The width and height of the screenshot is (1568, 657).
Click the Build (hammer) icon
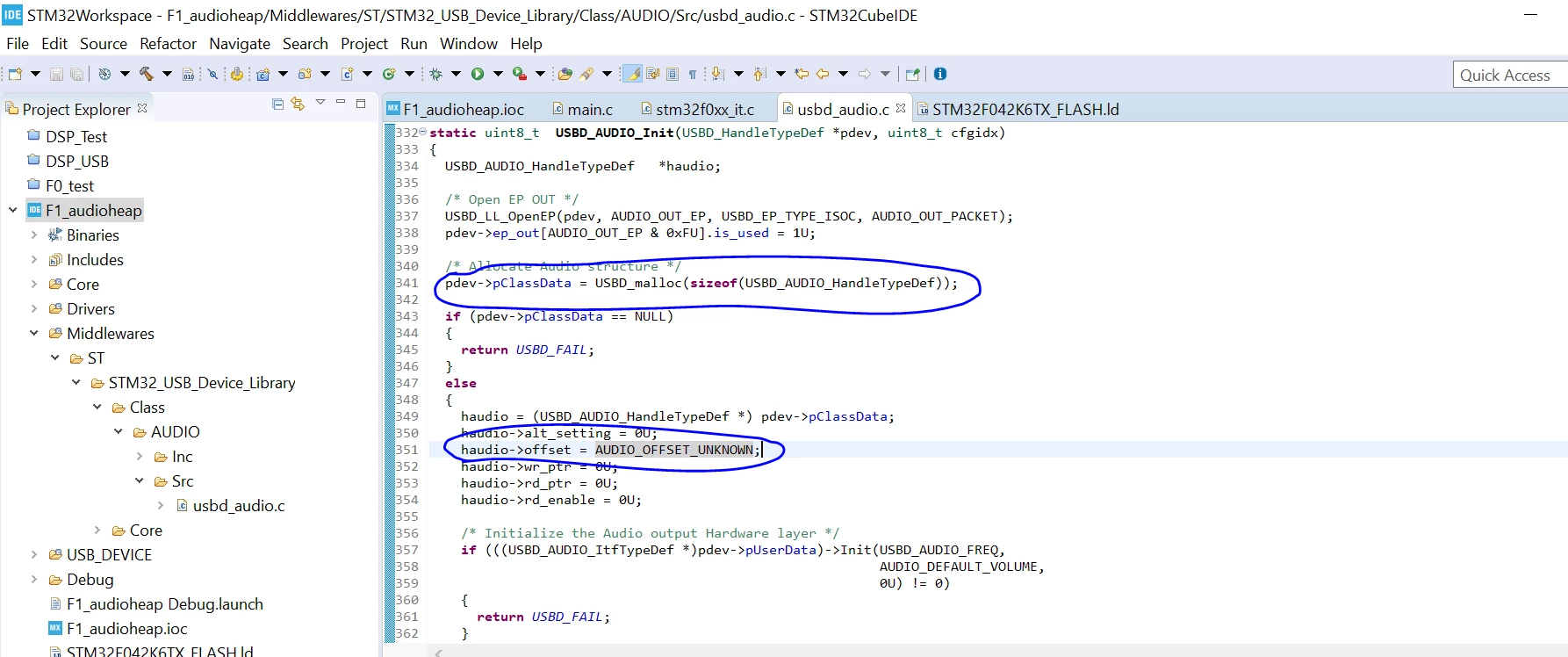147,75
